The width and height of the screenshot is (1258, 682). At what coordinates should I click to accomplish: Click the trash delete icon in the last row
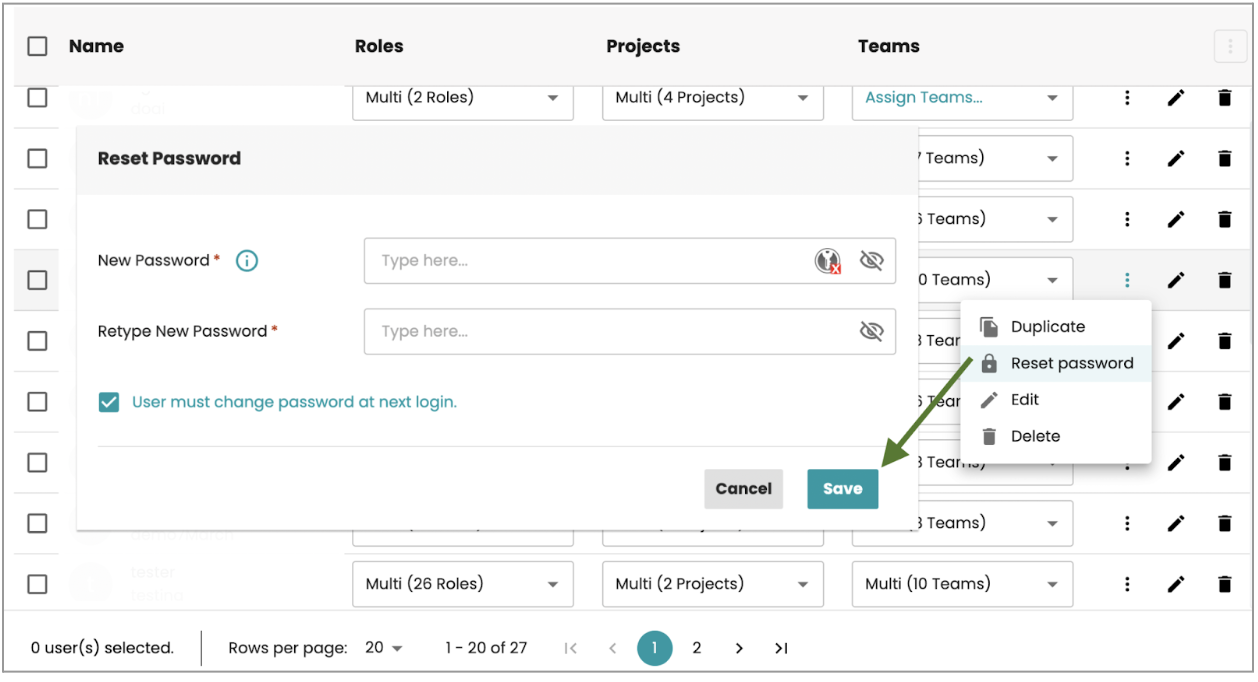(1224, 584)
